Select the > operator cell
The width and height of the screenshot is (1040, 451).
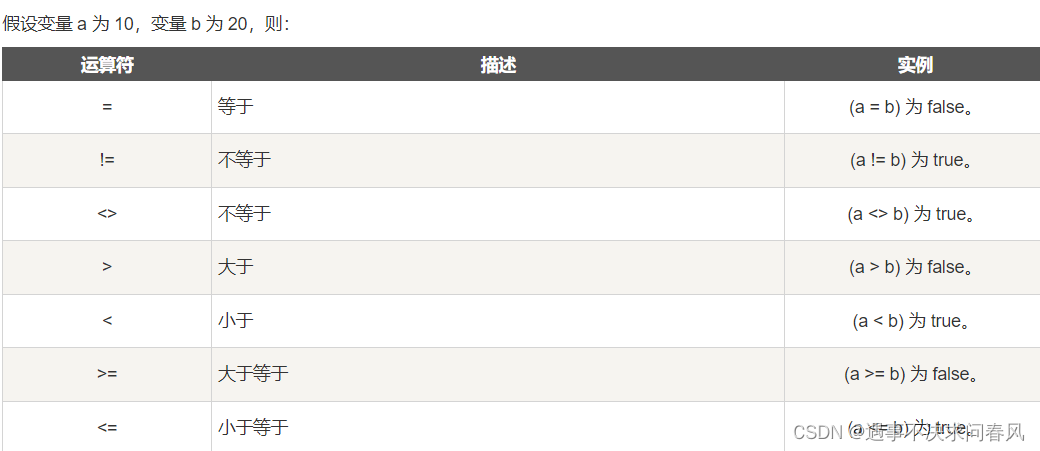107,267
